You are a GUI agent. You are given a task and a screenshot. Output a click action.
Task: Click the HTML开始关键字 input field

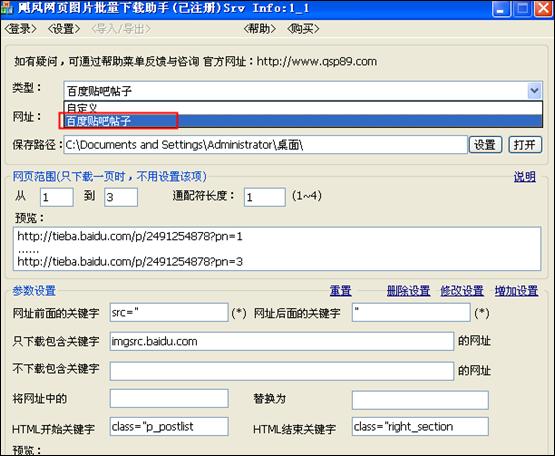point(169,427)
